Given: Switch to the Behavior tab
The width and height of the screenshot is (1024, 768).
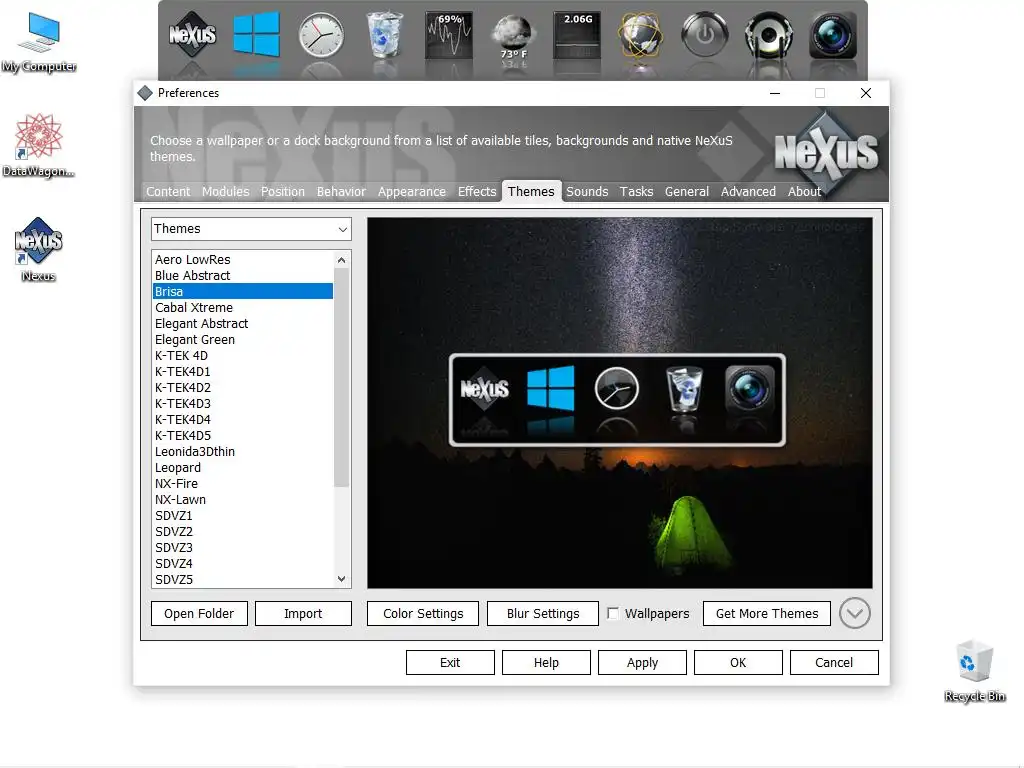Looking at the screenshot, I should pos(341,191).
